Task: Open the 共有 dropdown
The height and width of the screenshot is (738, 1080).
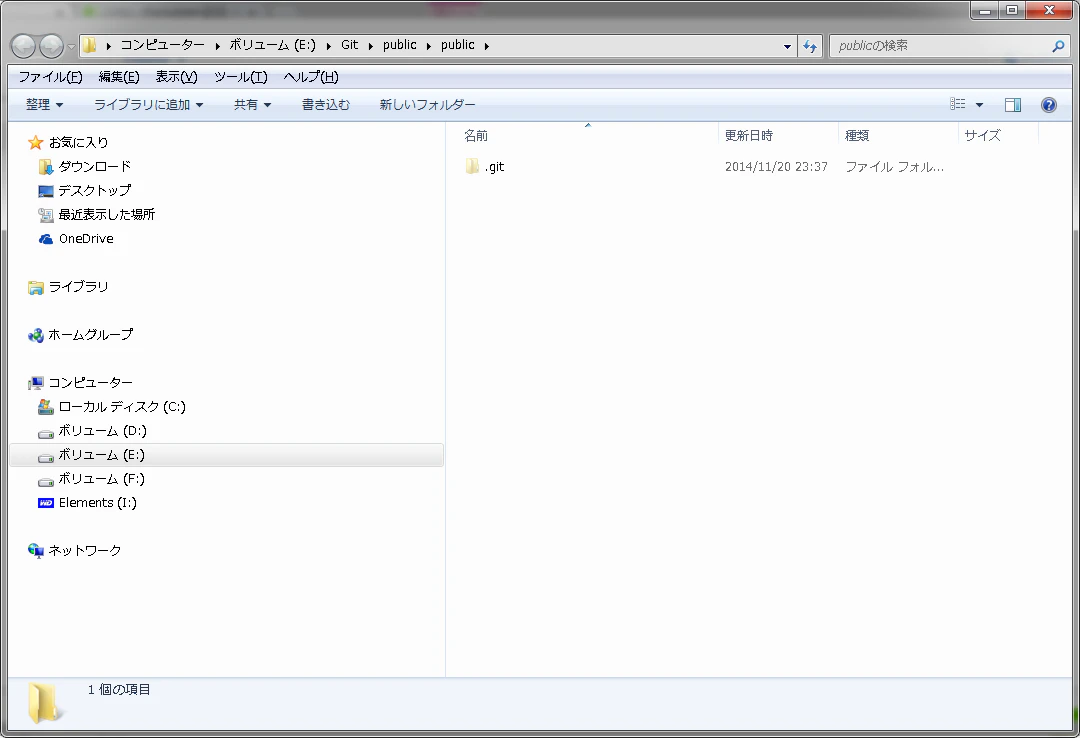Action: coord(252,105)
